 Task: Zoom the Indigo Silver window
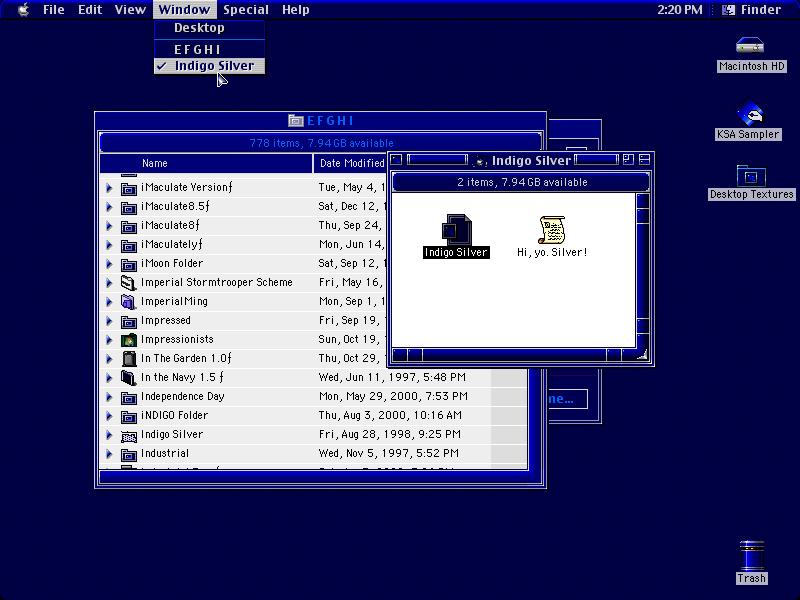tap(629, 160)
